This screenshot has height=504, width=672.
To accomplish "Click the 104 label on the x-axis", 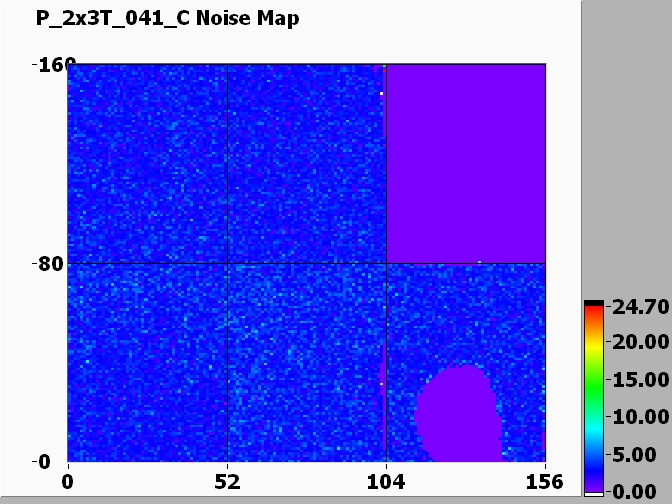I will (386, 481).
